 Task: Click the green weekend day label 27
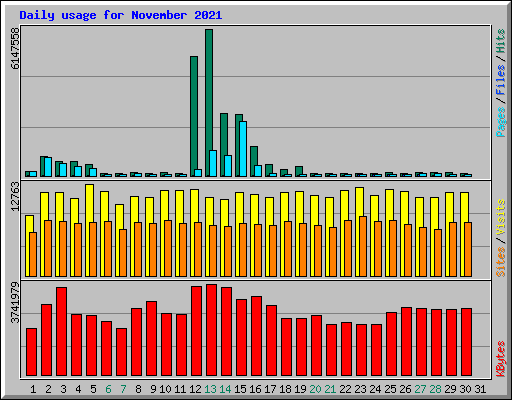click(420, 389)
